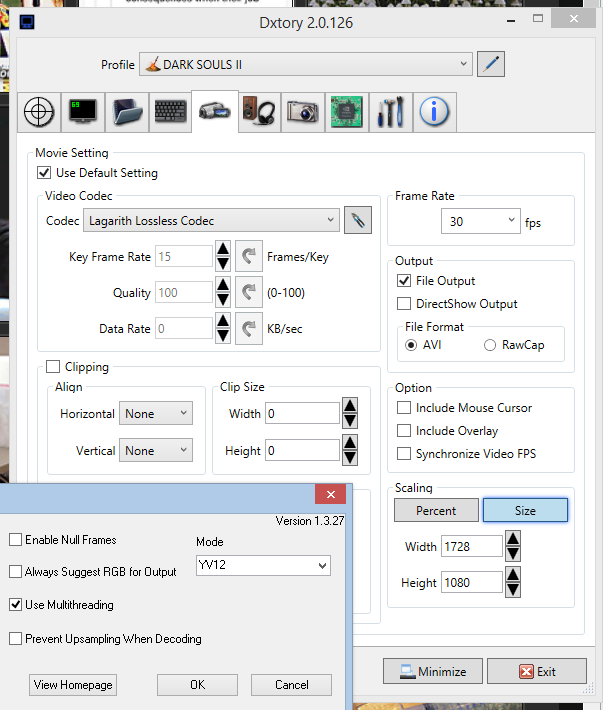This screenshot has height=710, width=603.
Task: Open the Hotkey keyboard tab
Action: (x=170, y=112)
